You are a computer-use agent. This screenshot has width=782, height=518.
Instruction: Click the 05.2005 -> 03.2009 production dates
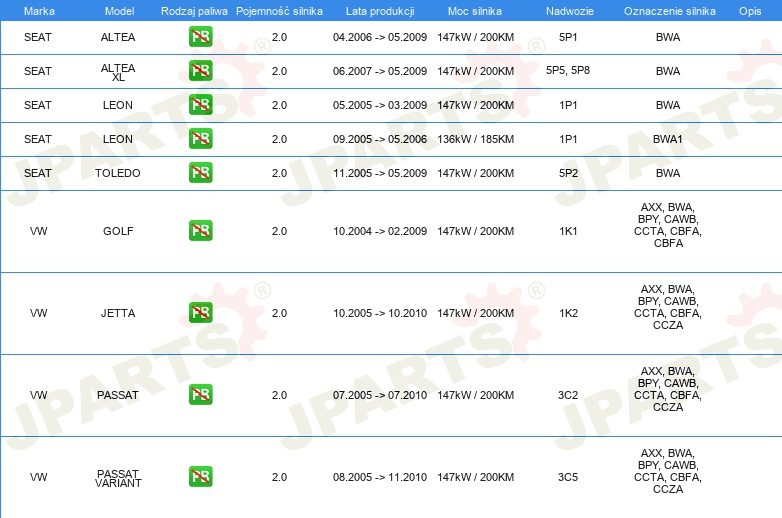pos(380,105)
